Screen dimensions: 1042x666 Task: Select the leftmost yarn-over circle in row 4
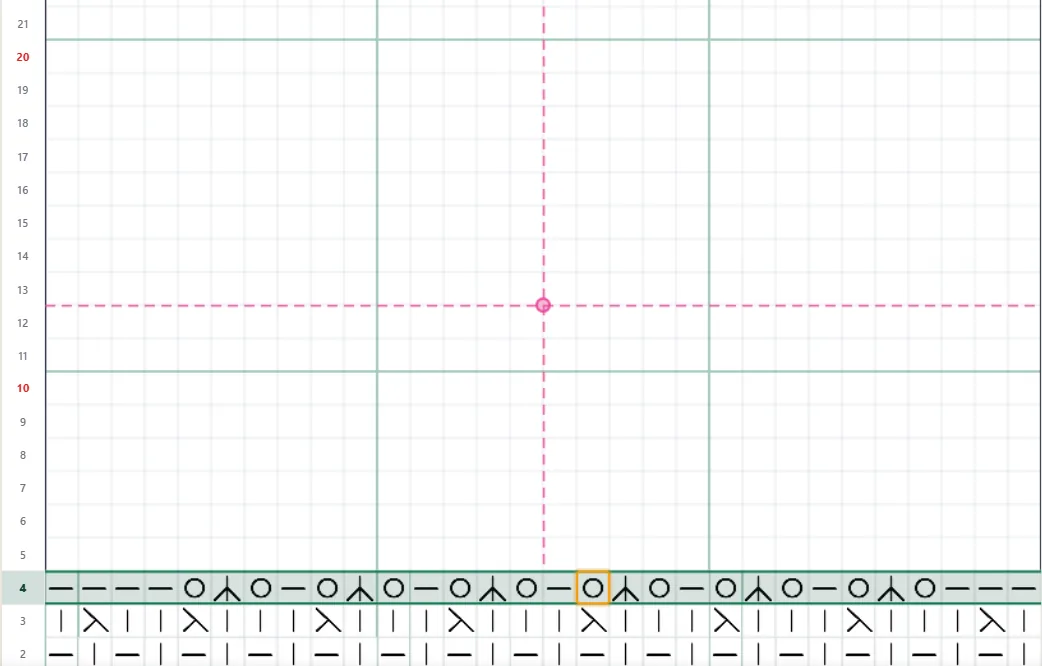coord(194,588)
